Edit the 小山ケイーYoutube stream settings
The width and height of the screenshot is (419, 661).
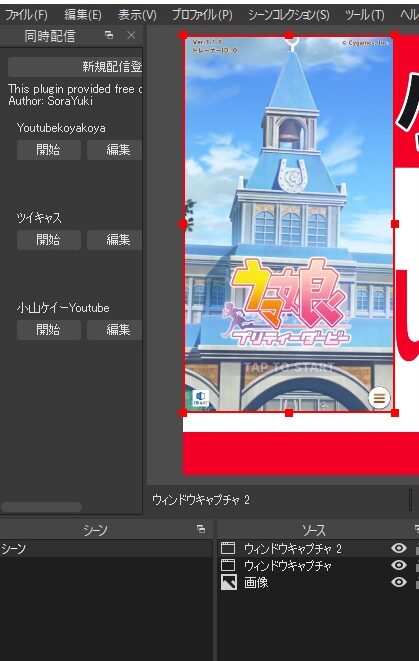click(115, 330)
